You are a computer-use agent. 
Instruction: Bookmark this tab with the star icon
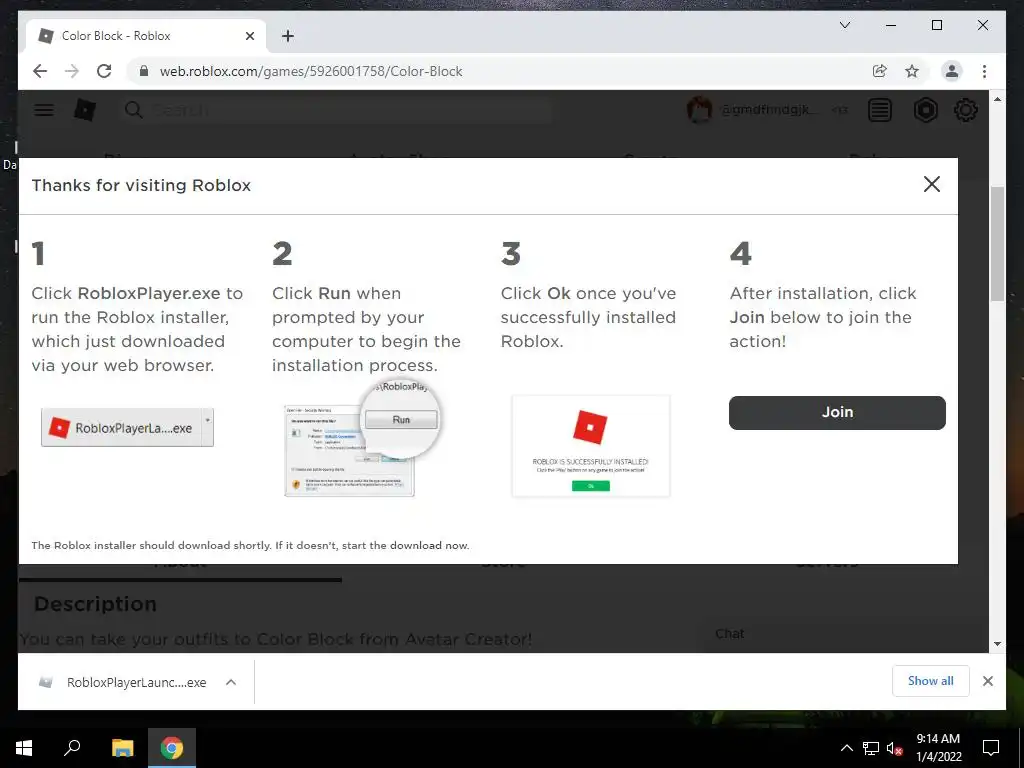coord(912,71)
